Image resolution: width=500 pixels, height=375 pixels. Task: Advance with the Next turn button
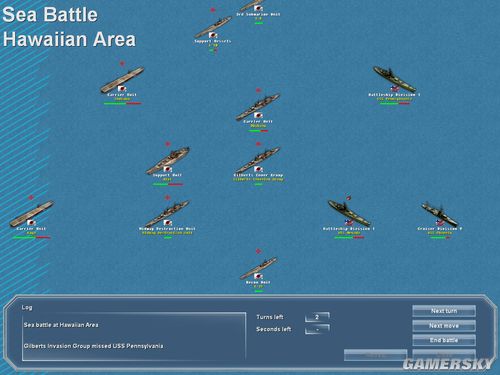coord(444,311)
